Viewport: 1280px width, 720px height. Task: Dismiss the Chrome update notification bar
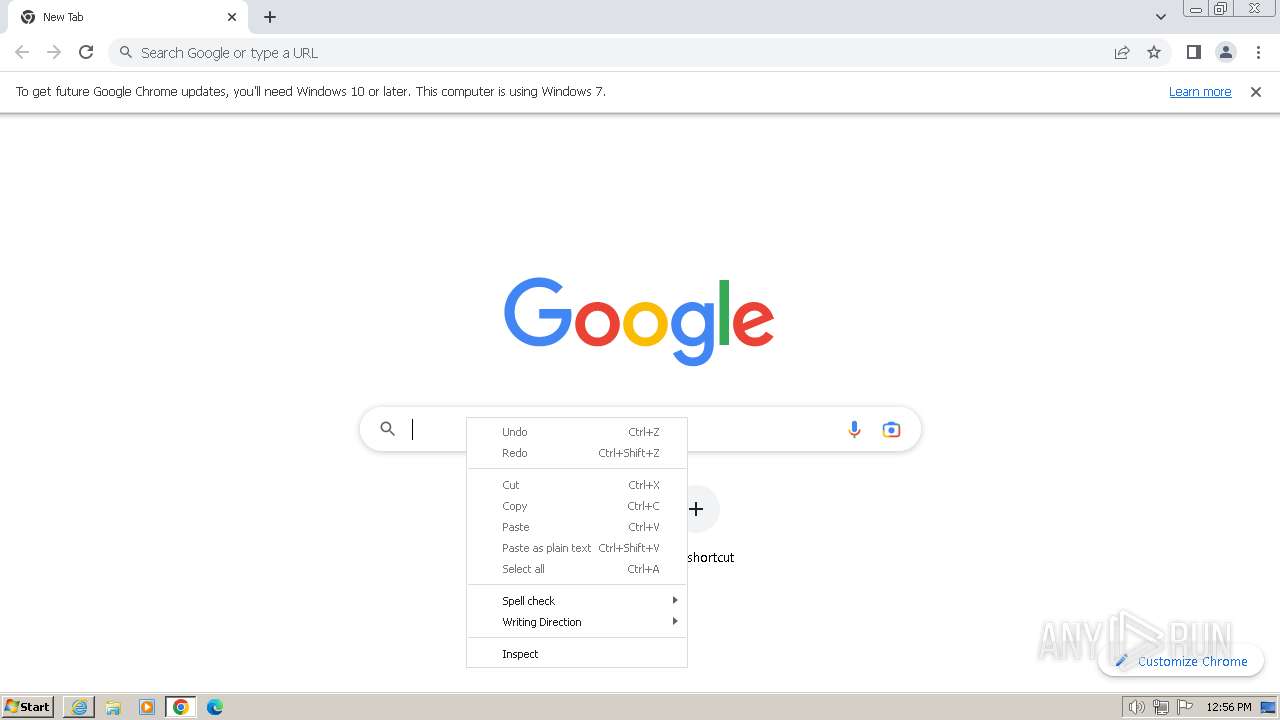pyautogui.click(x=1256, y=91)
